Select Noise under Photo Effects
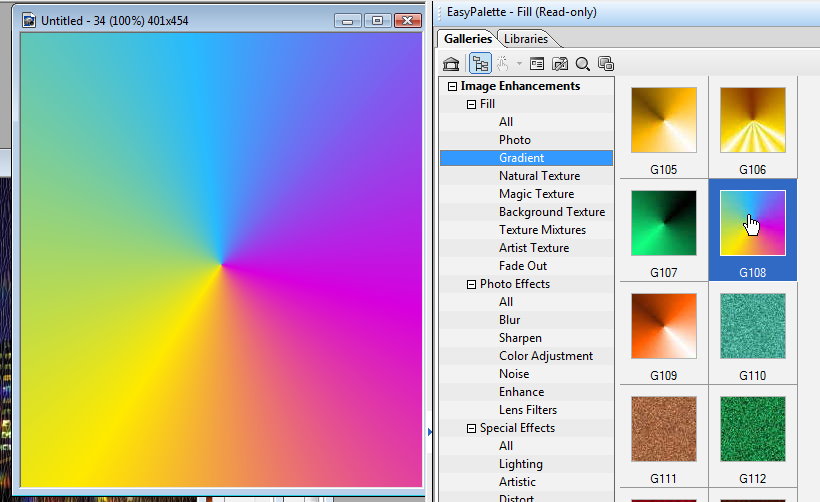Image resolution: width=820 pixels, height=502 pixels. click(514, 374)
